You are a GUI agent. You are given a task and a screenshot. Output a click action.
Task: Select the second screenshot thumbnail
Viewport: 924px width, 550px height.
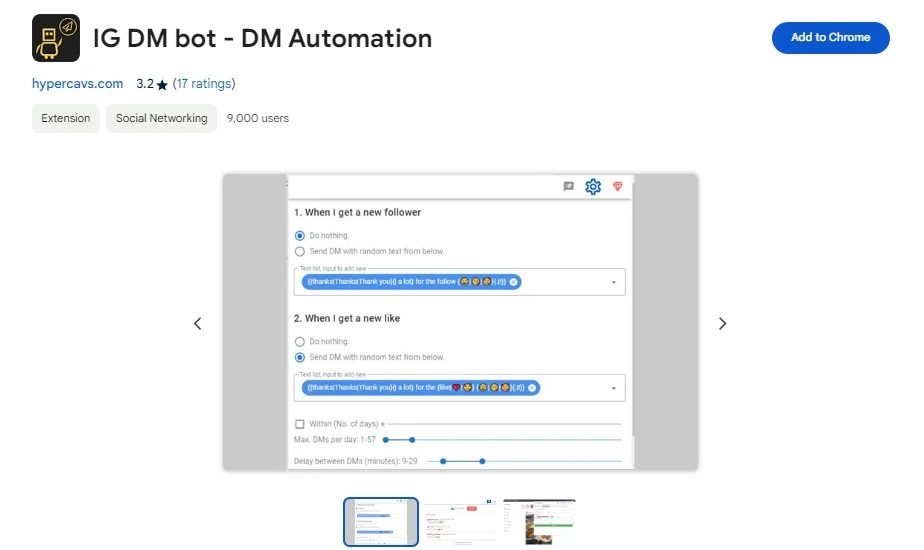pos(461,522)
